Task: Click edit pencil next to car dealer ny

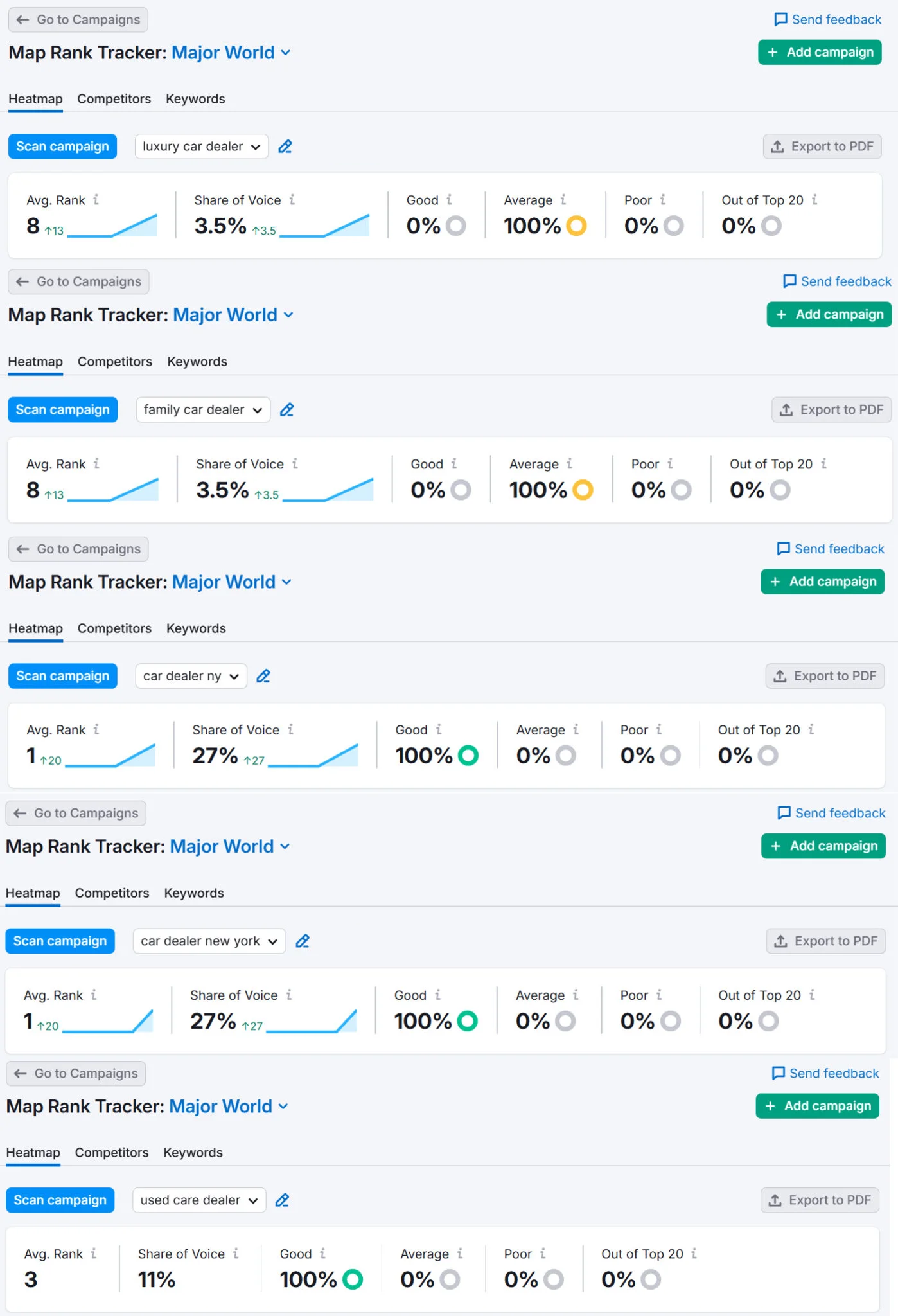Action: 263,676
